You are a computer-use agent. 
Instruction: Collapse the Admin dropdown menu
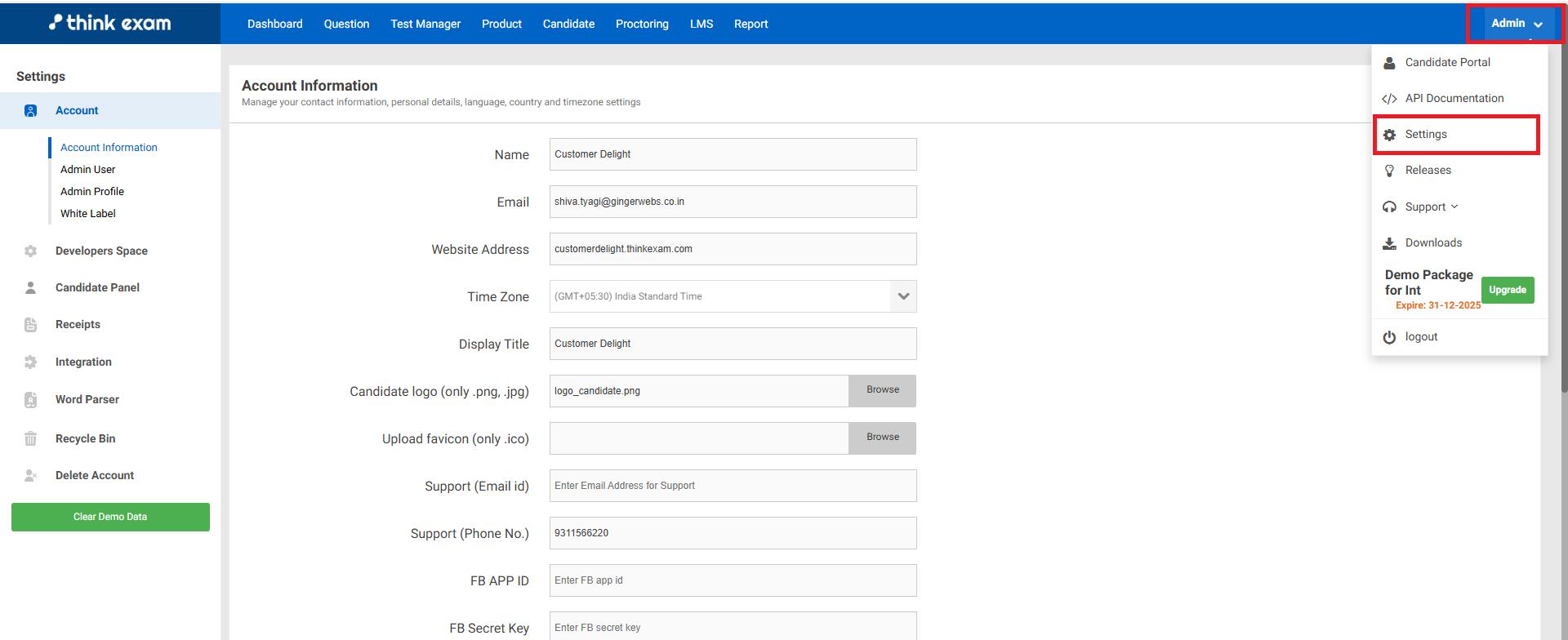(x=1516, y=24)
